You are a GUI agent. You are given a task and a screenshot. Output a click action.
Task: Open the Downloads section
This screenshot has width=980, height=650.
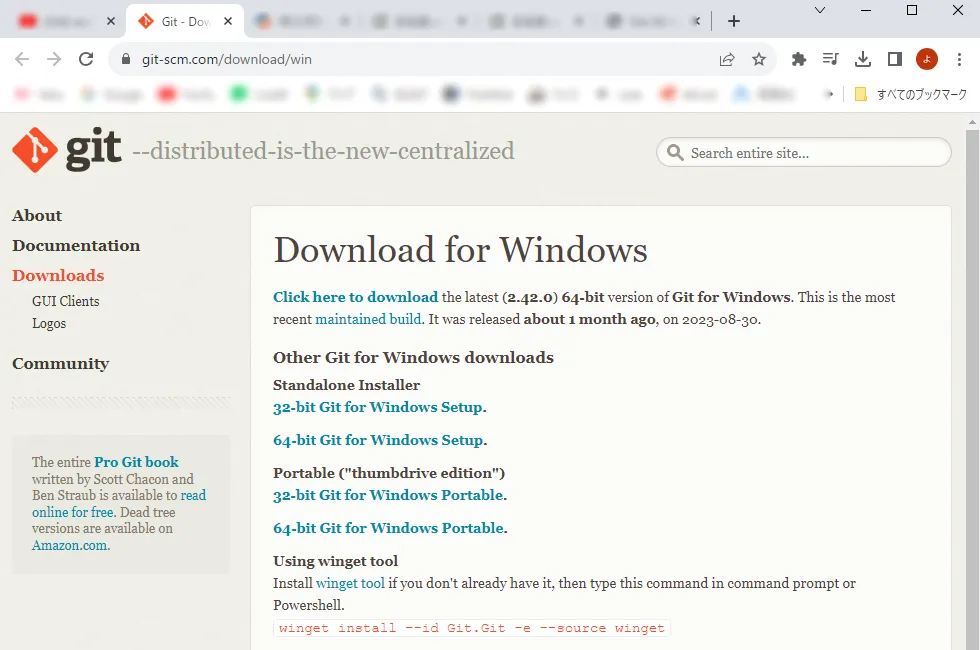point(58,276)
